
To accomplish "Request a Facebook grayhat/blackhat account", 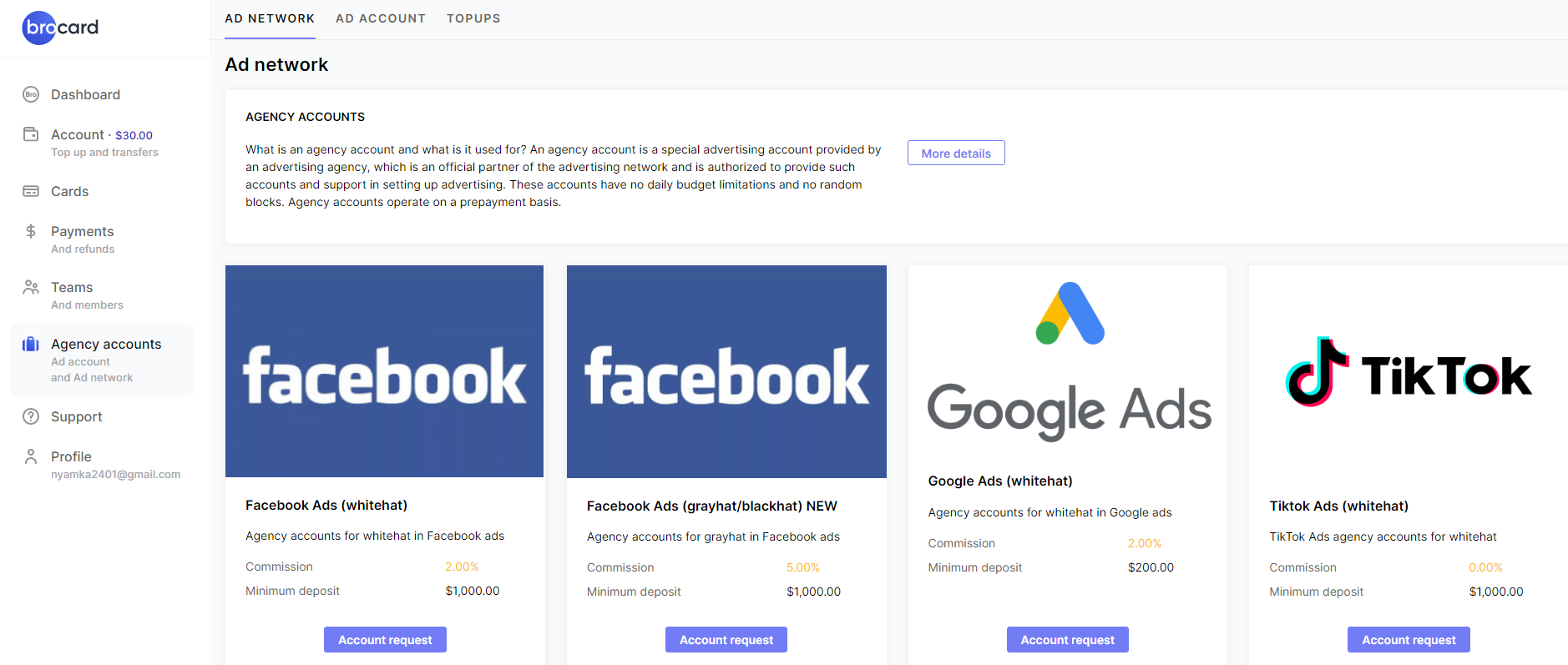I will click(726, 640).
